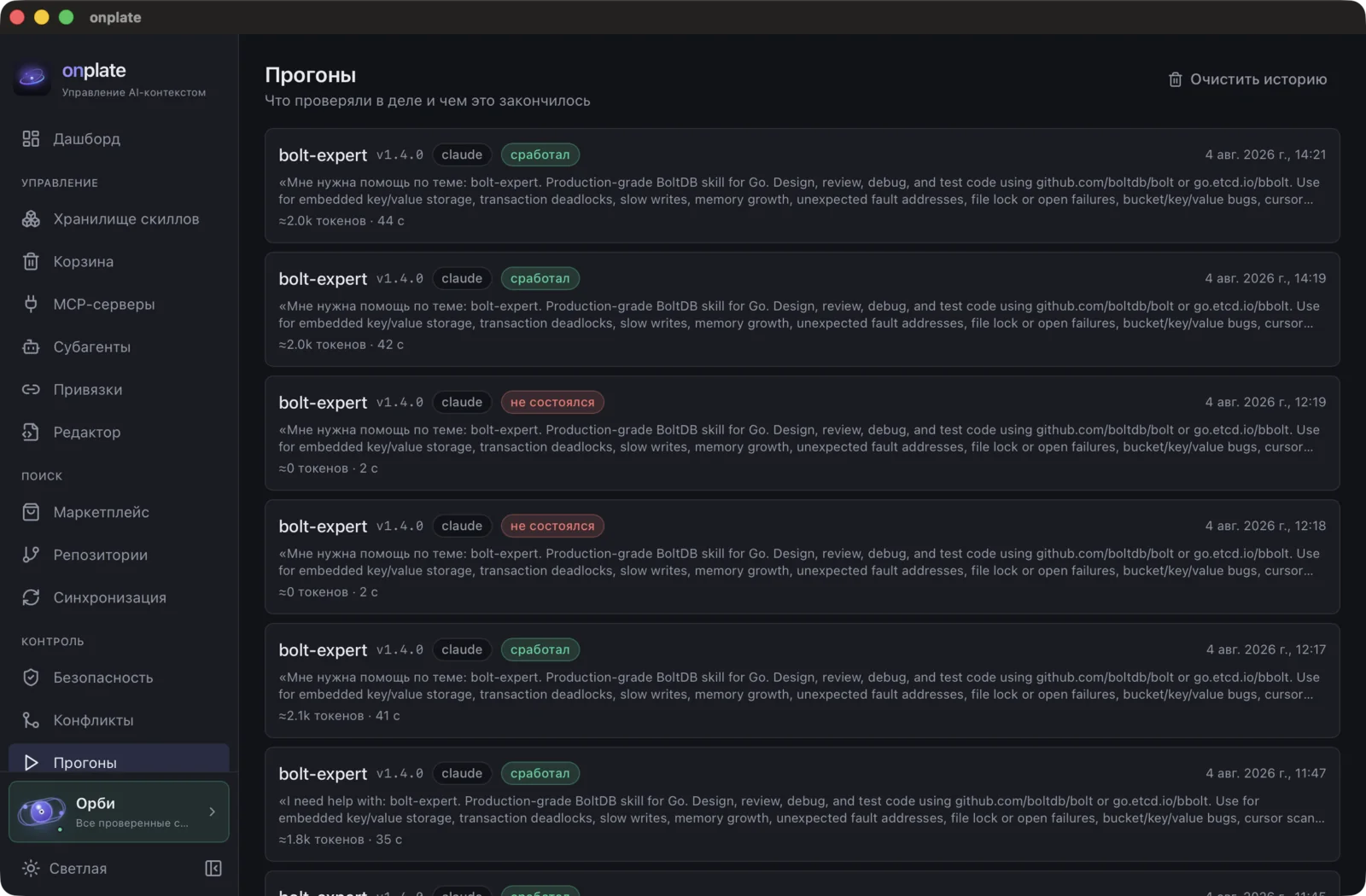This screenshot has width=1366, height=896.
Task: Go to MCP-серверы page
Action: [x=119, y=305]
